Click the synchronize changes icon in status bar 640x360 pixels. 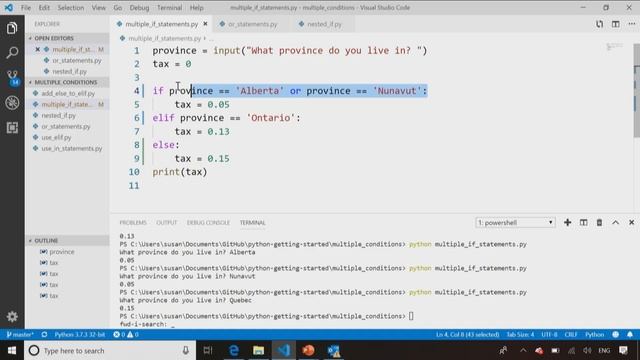(x=44, y=334)
